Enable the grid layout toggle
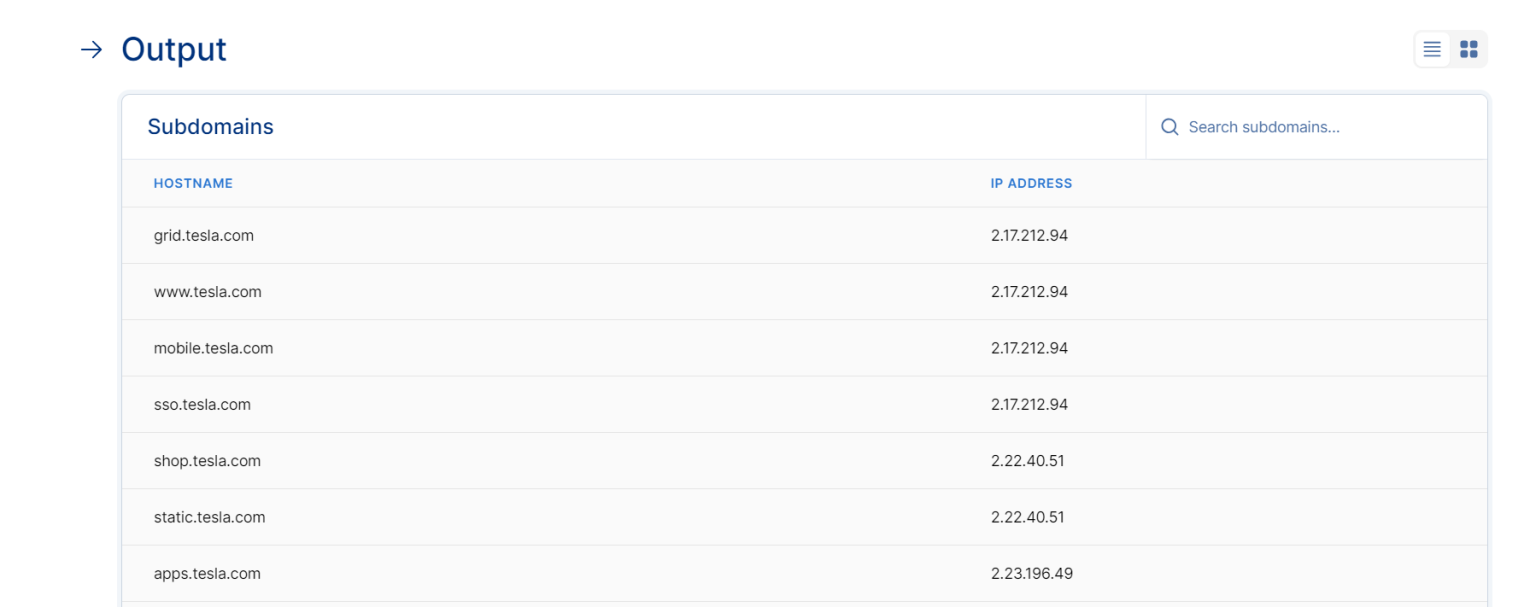 tap(1467, 48)
